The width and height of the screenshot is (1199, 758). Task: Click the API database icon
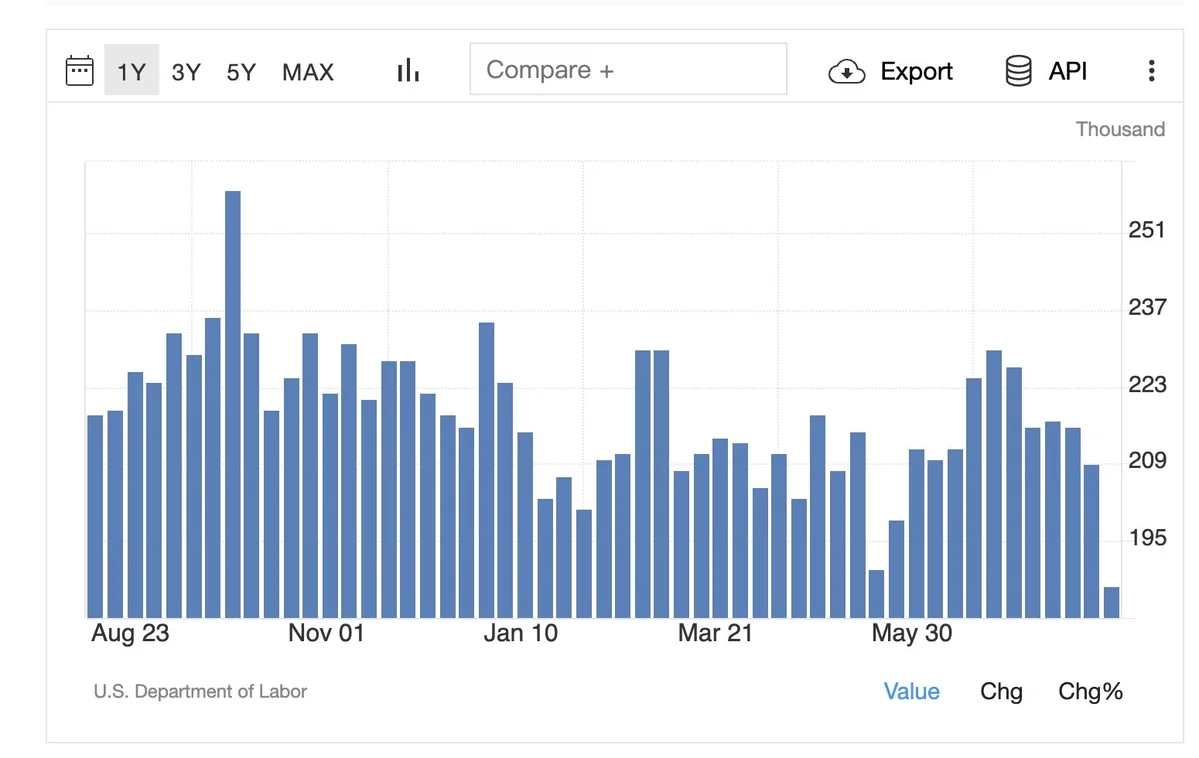coord(1018,70)
